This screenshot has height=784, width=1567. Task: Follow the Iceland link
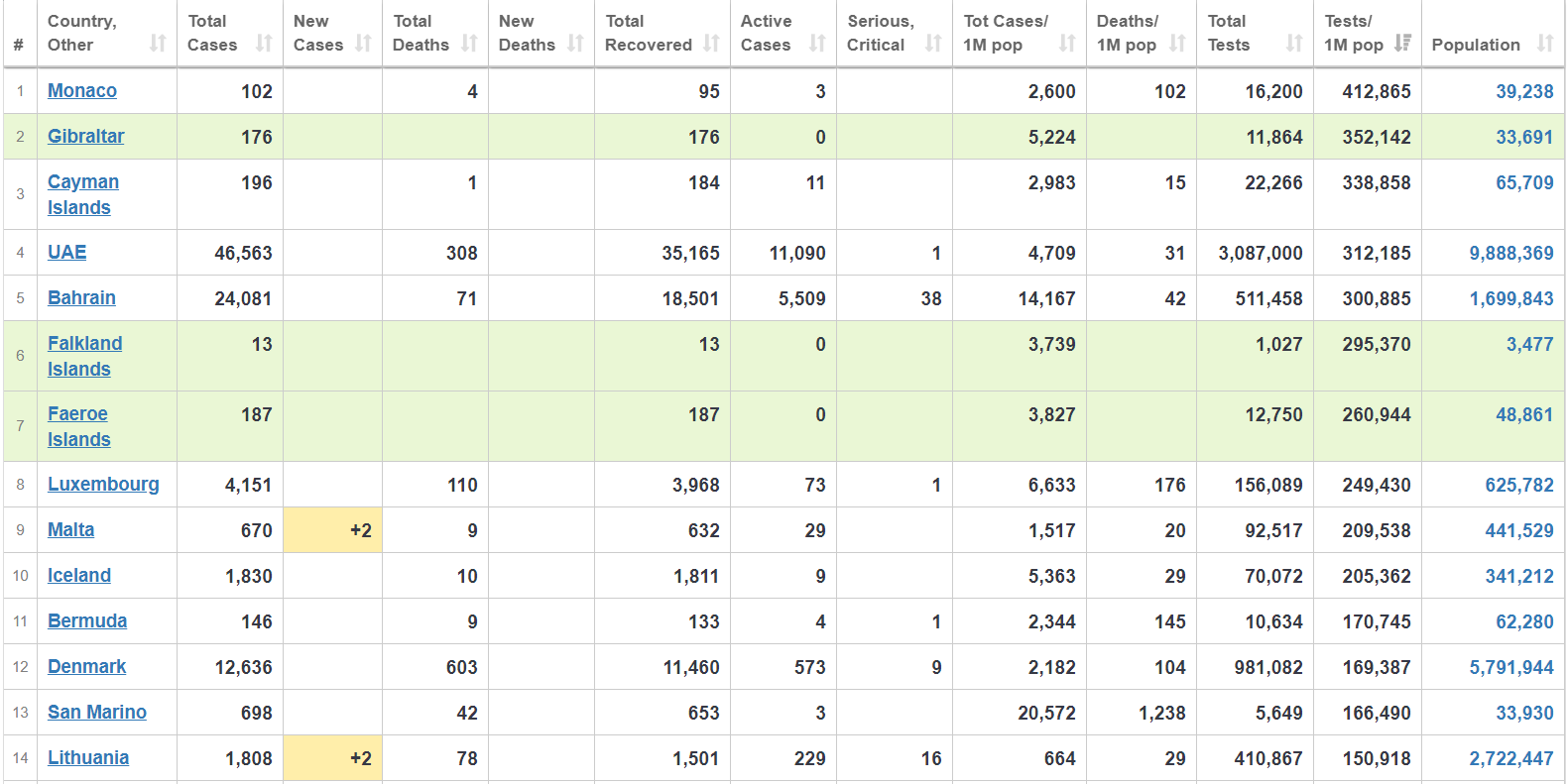pos(79,575)
